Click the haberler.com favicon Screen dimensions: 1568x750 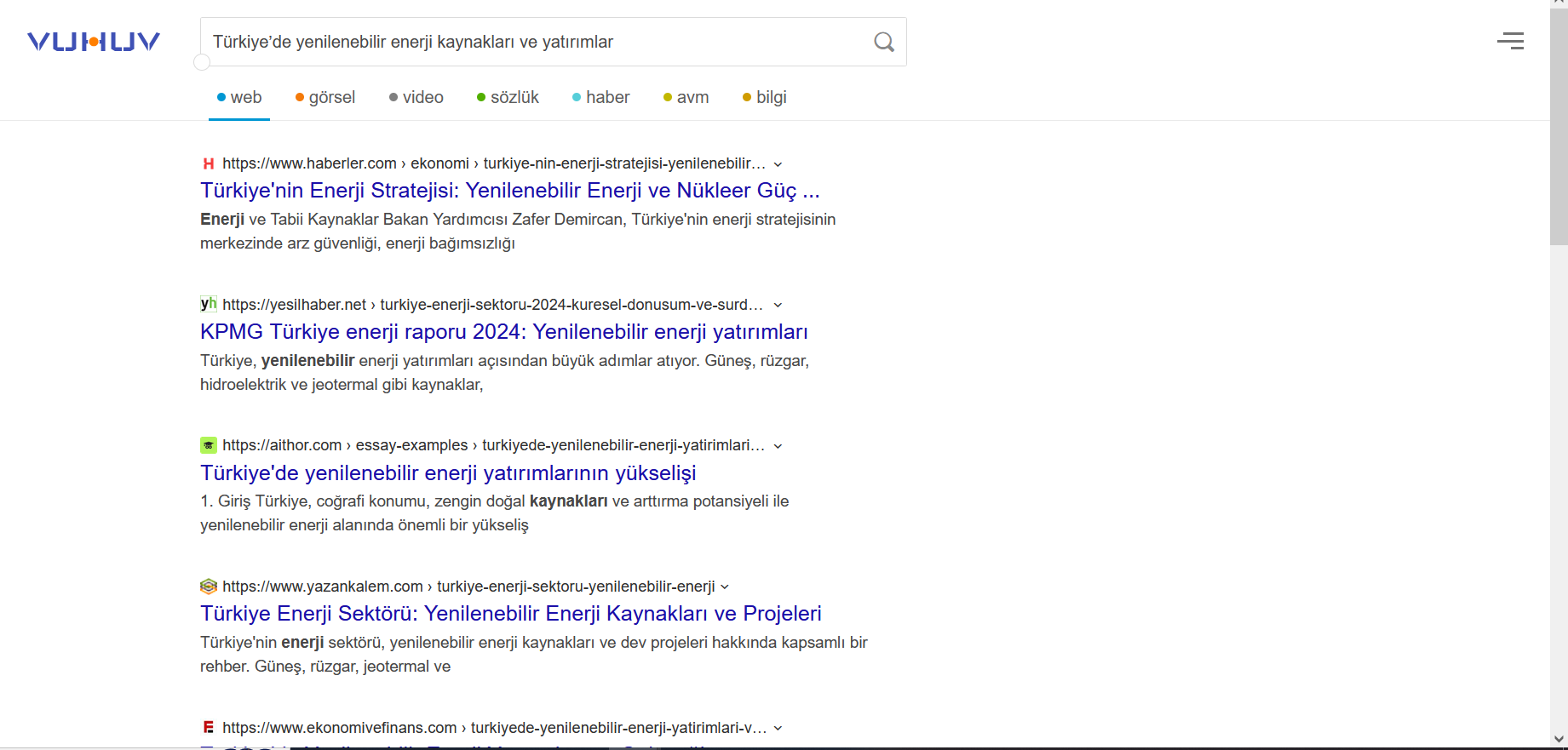click(209, 163)
